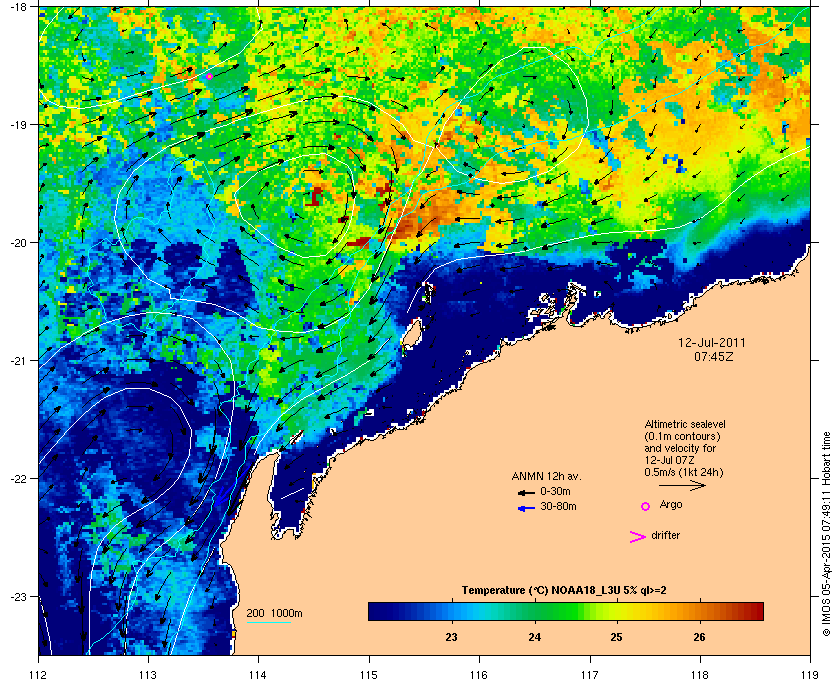Click the latitude axis label -22
This screenshot has width=840, height=680.
(x=18, y=479)
